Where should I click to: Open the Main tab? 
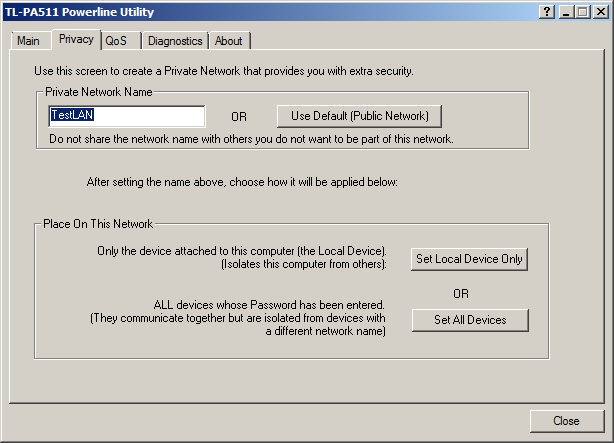[x=28, y=41]
